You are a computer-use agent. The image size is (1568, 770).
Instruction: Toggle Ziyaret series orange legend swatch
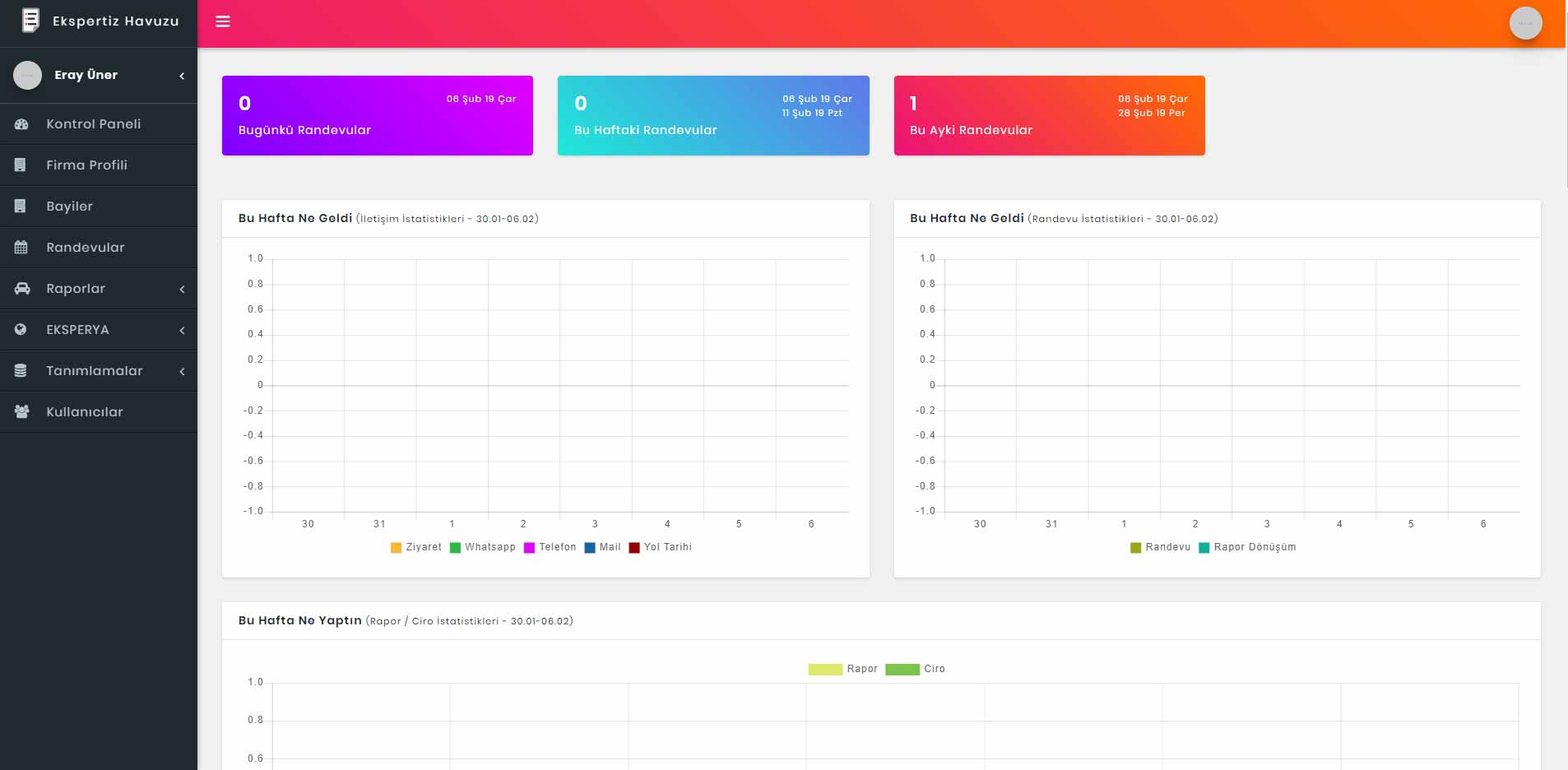(396, 548)
